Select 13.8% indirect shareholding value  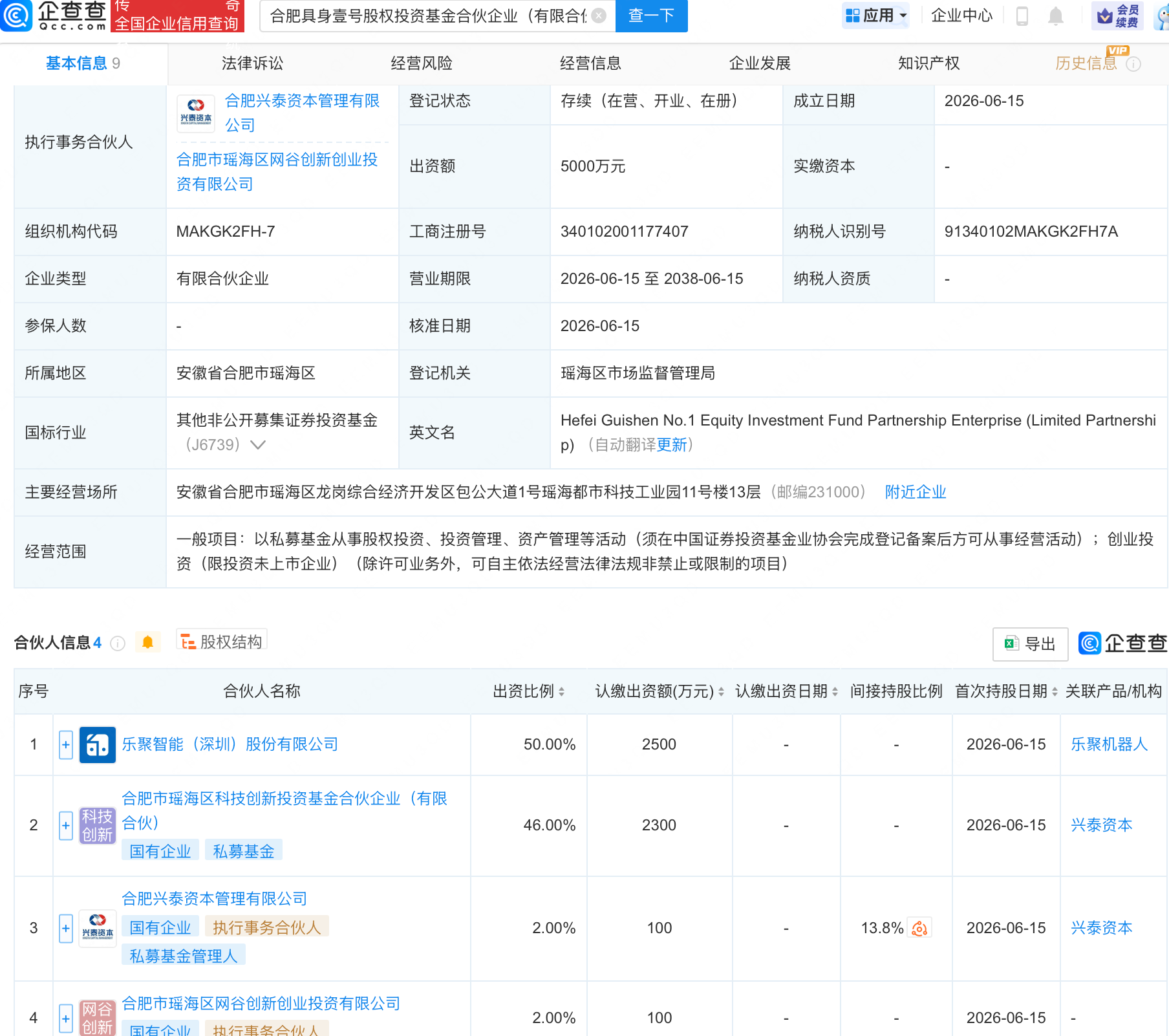(882, 929)
